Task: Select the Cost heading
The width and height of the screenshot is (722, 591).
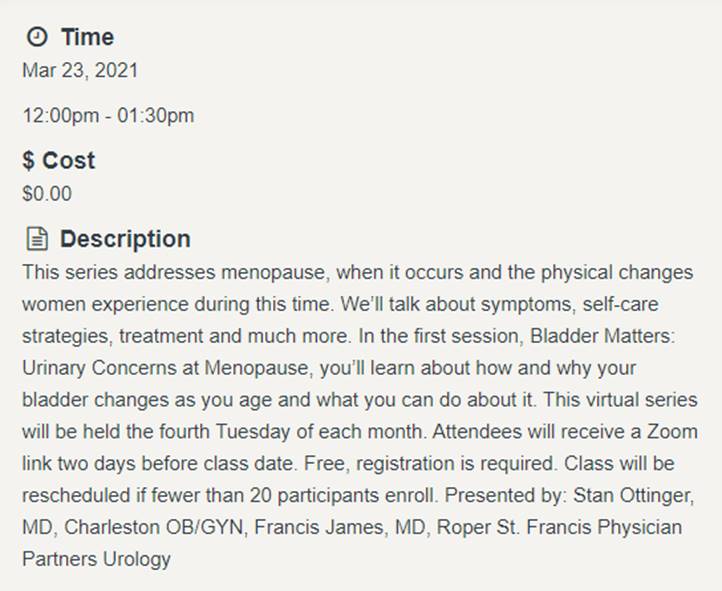Action: click(69, 161)
